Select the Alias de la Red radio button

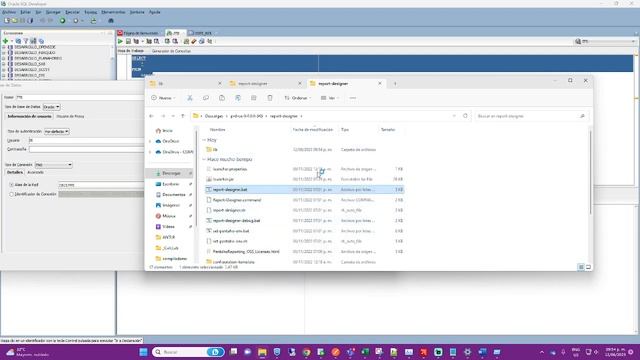click(x=11, y=185)
